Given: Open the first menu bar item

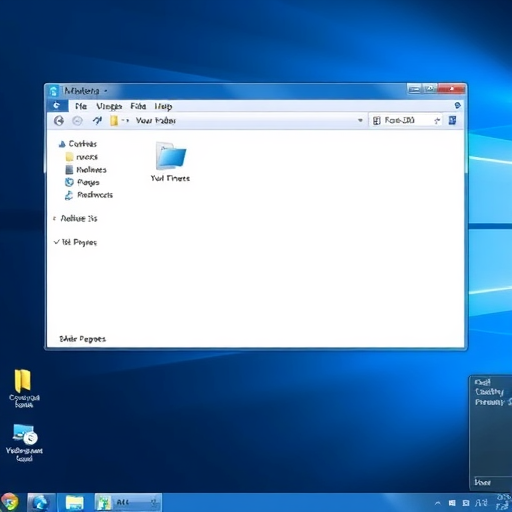Looking at the screenshot, I should tap(81, 106).
